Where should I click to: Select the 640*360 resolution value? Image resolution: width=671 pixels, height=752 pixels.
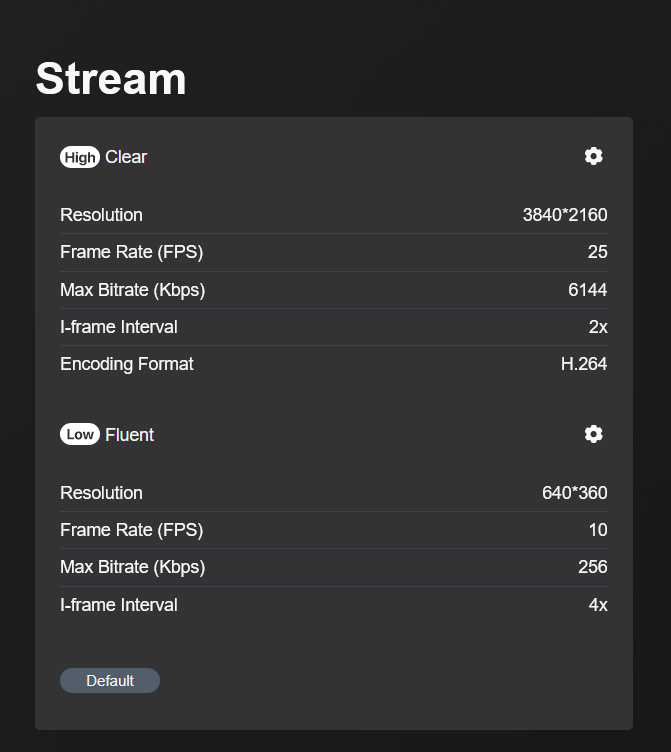[574, 493]
